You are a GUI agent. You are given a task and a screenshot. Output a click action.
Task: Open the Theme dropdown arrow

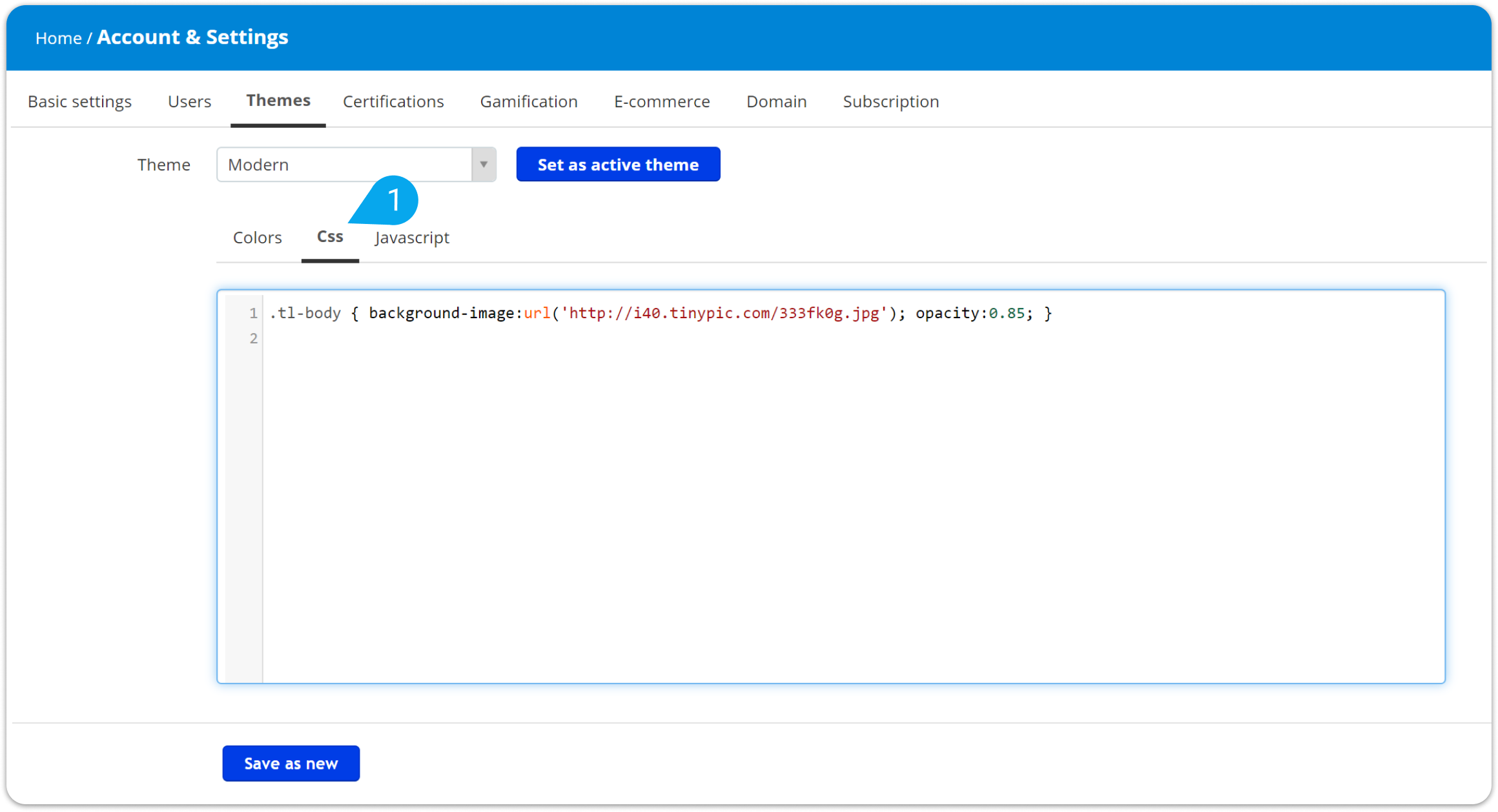tap(484, 165)
